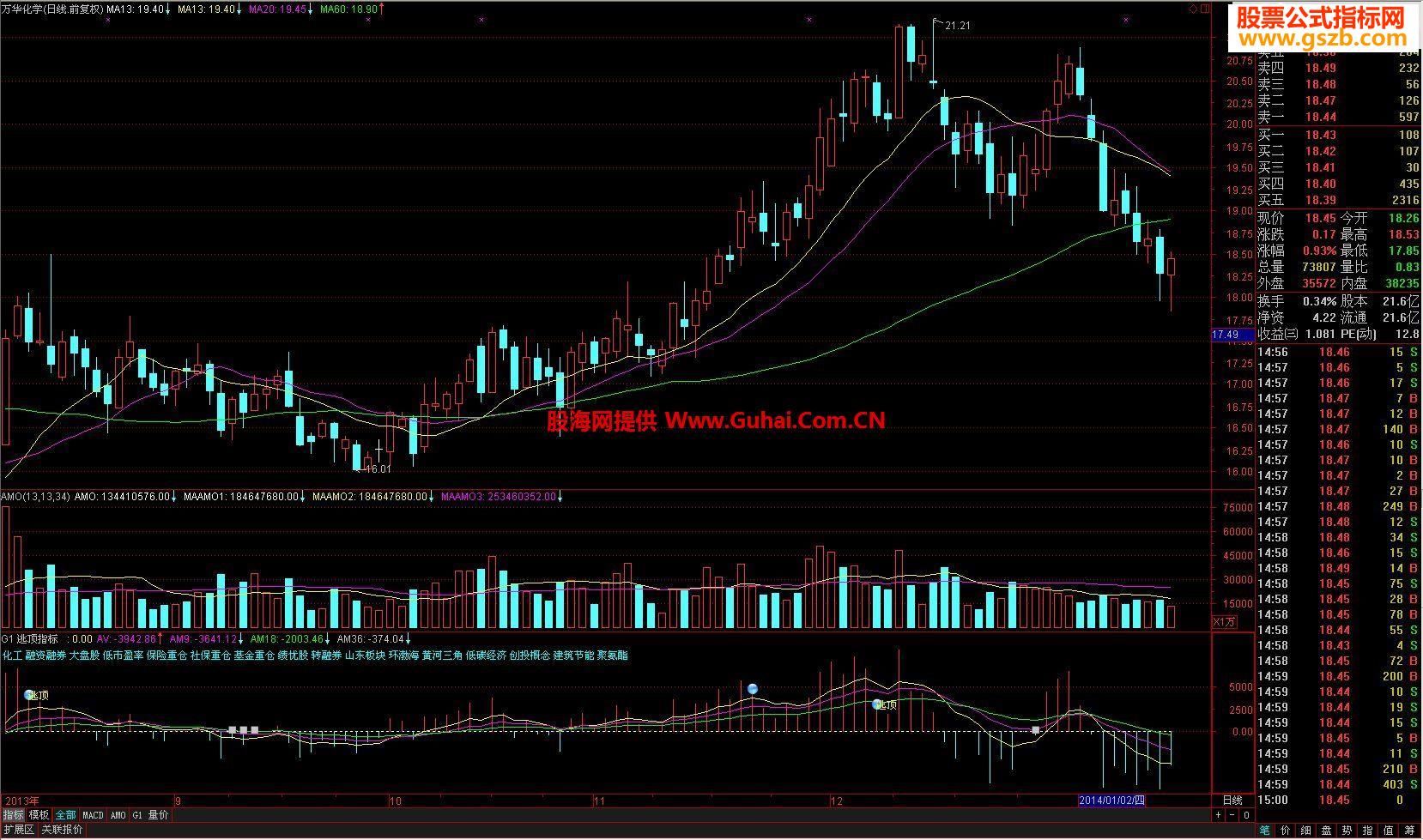Viewport: 1423px width, 840px height.
Task: Click the diamond icon at chart top-right
Action: [1192, 9]
